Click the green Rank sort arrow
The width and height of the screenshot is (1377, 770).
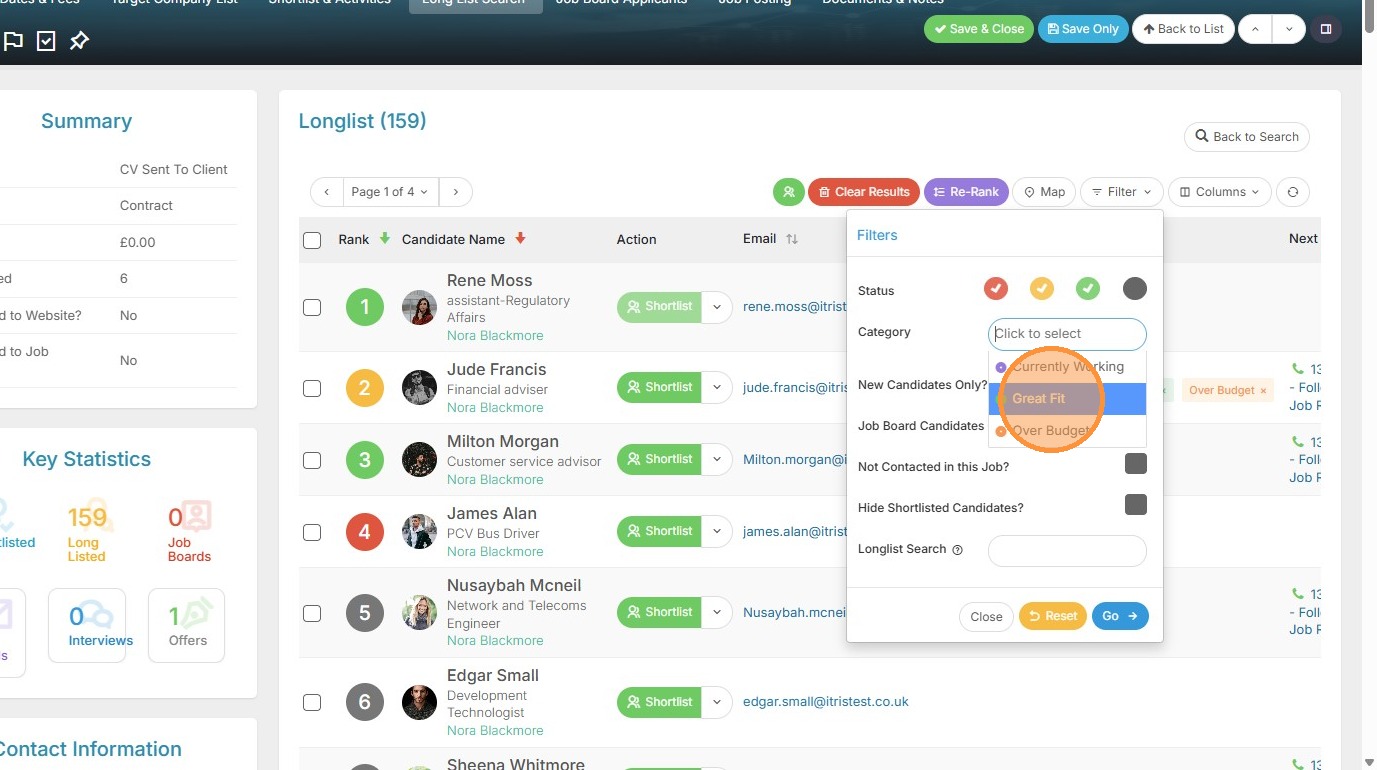click(385, 239)
